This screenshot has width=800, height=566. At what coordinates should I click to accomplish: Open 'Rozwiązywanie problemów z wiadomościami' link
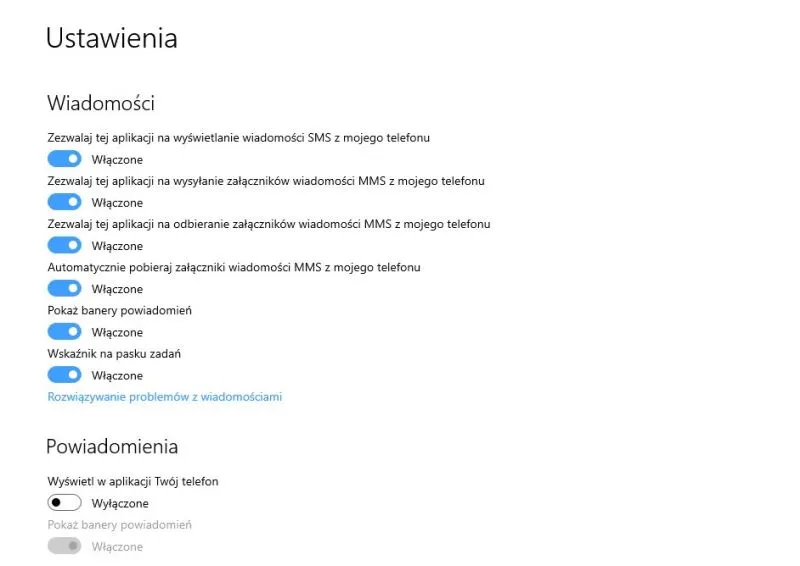165,397
